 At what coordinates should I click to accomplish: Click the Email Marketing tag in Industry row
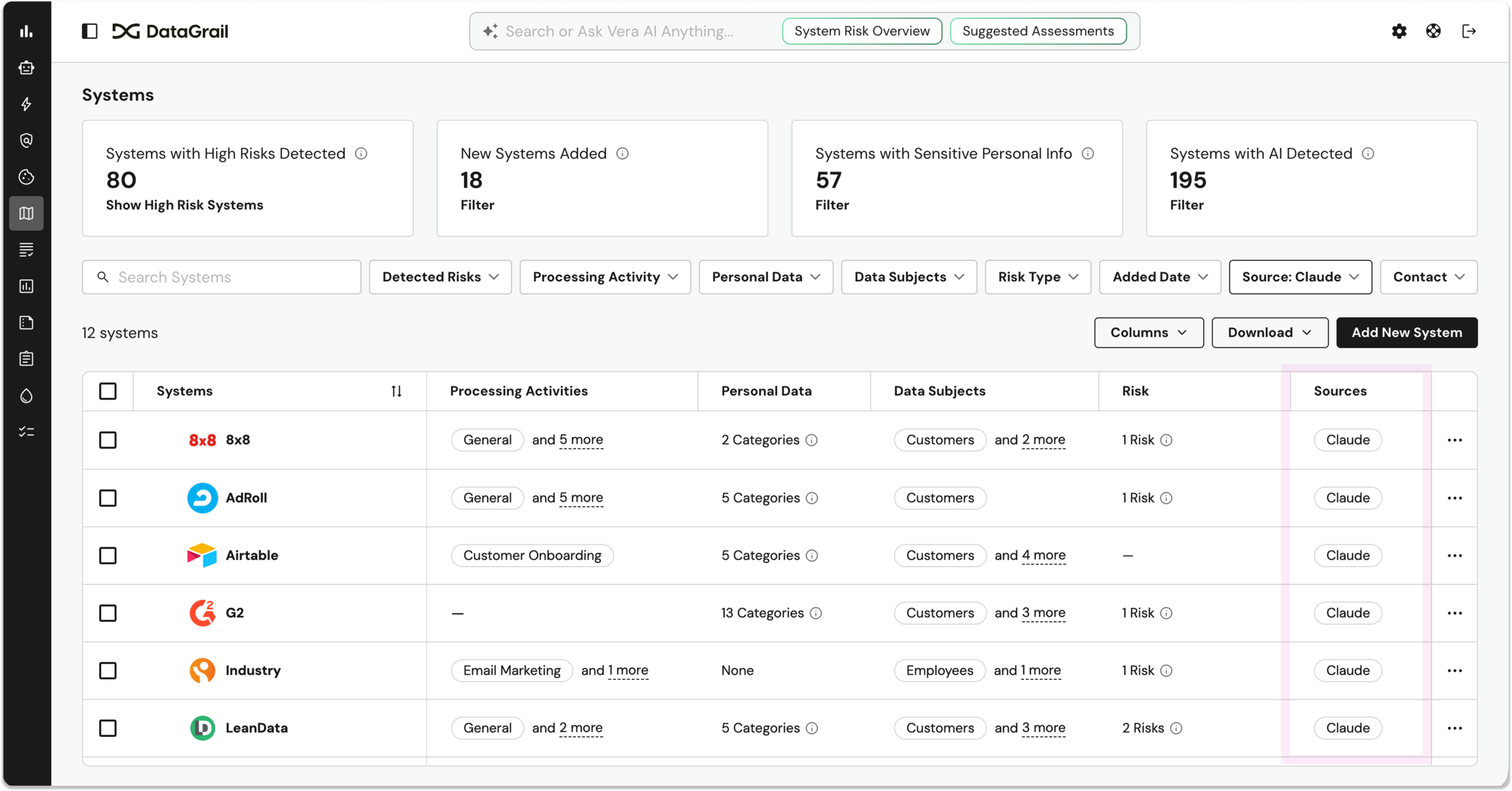click(511, 671)
